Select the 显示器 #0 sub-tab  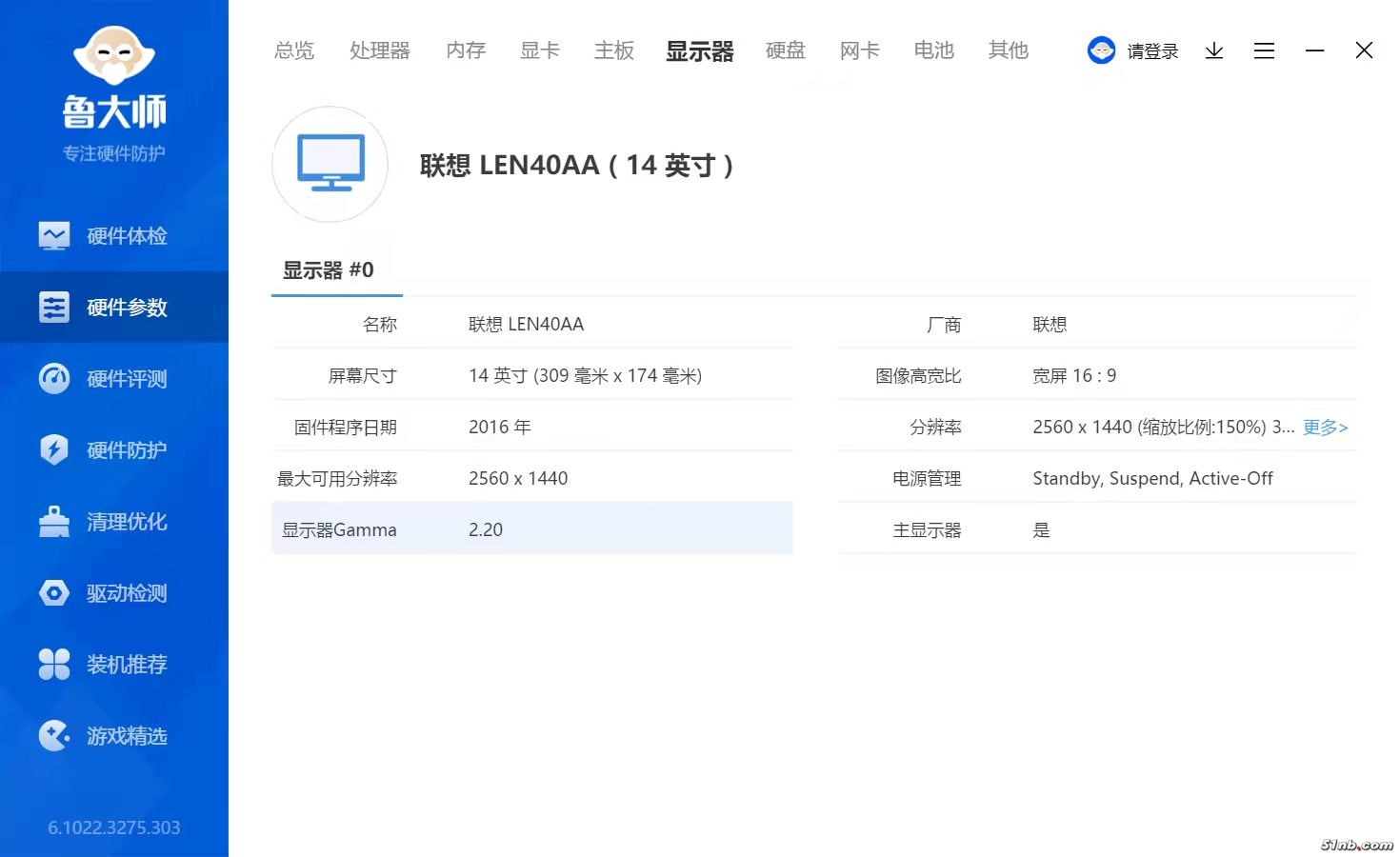pyautogui.click(x=329, y=270)
